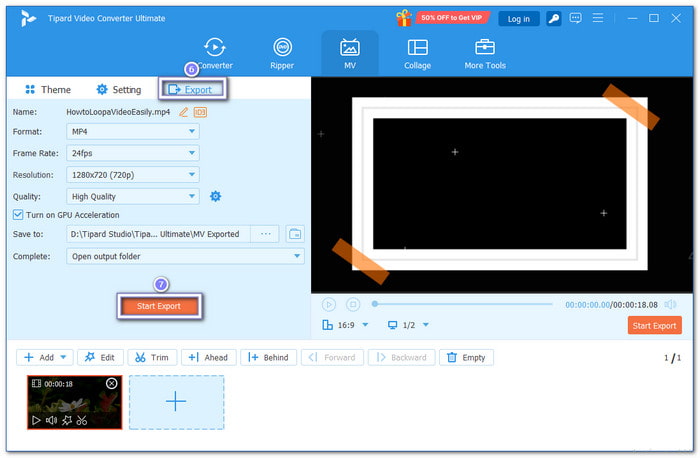Screen dimensions: 700x458
Task: Toggle clip audio speaker icon
Action: pyautogui.click(x=51, y=421)
